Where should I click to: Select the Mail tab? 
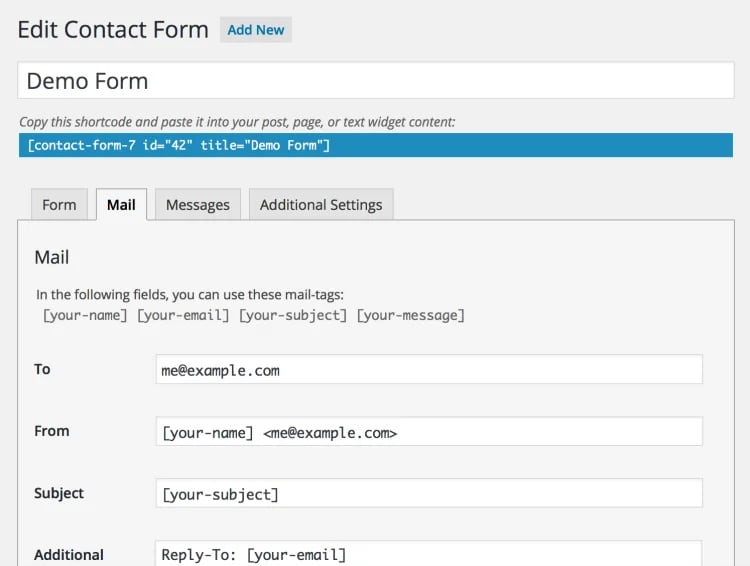pos(121,204)
